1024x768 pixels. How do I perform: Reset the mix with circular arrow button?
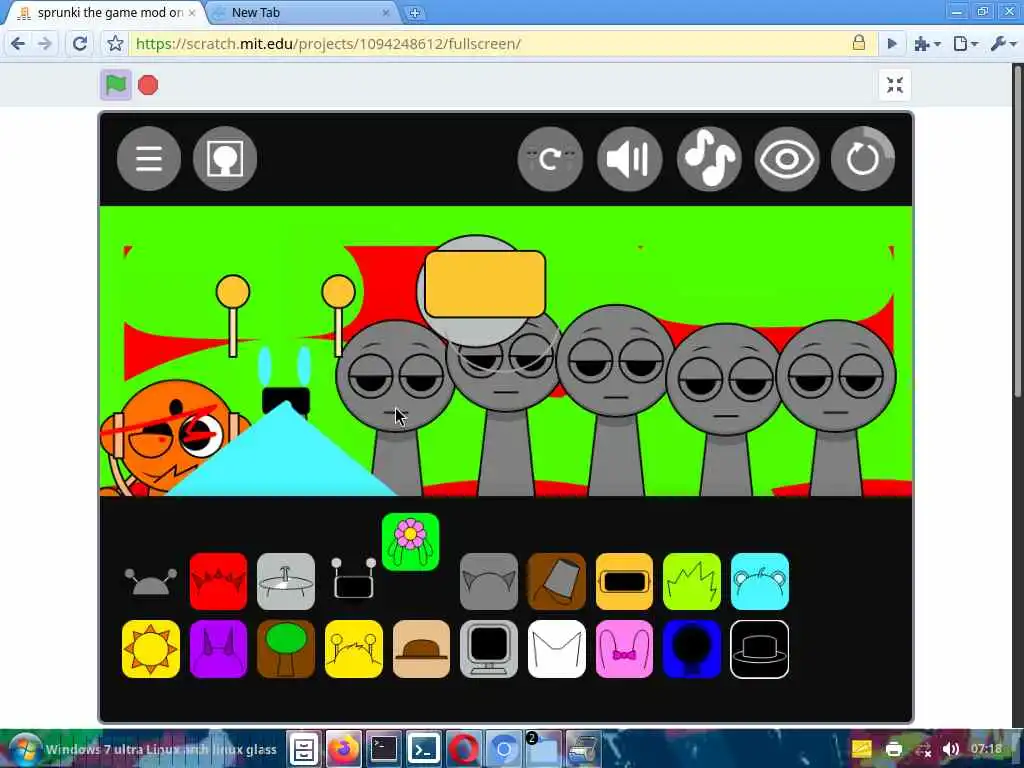[x=863, y=159]
